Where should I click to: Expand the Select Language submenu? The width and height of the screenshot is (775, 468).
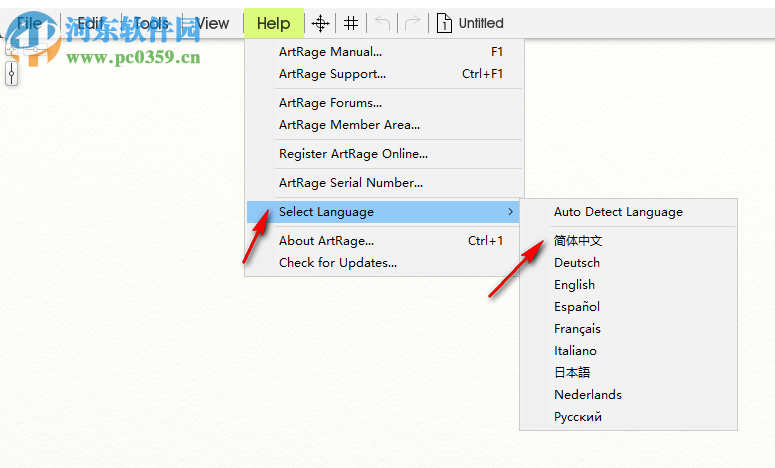(383, 212)
